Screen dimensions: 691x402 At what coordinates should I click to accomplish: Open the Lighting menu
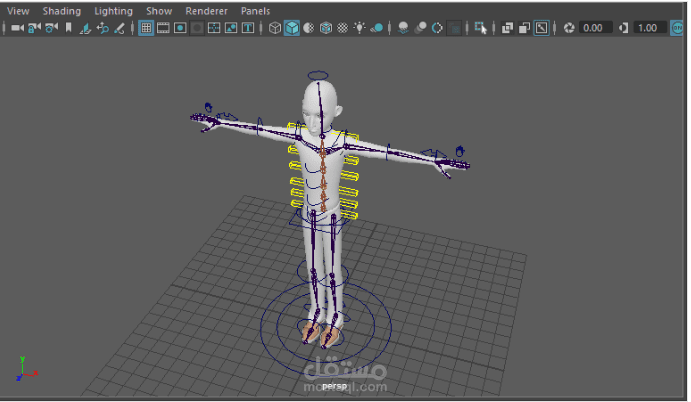tap(113, 11)
